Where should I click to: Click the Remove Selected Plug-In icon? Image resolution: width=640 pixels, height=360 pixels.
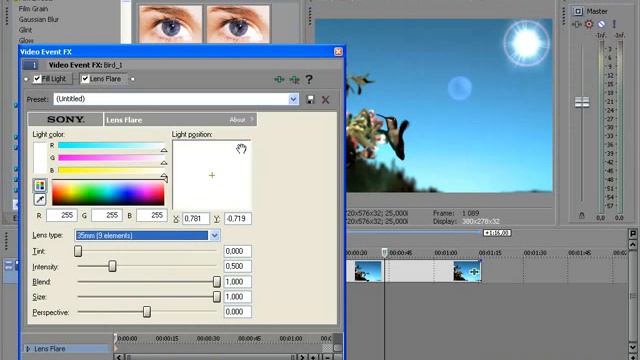tap(294, 79)
